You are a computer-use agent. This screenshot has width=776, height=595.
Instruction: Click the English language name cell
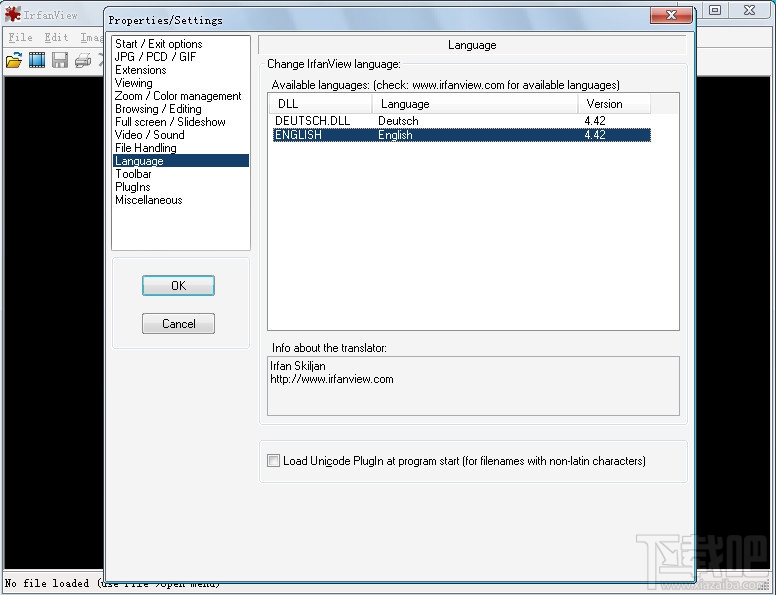coord(395,135)
